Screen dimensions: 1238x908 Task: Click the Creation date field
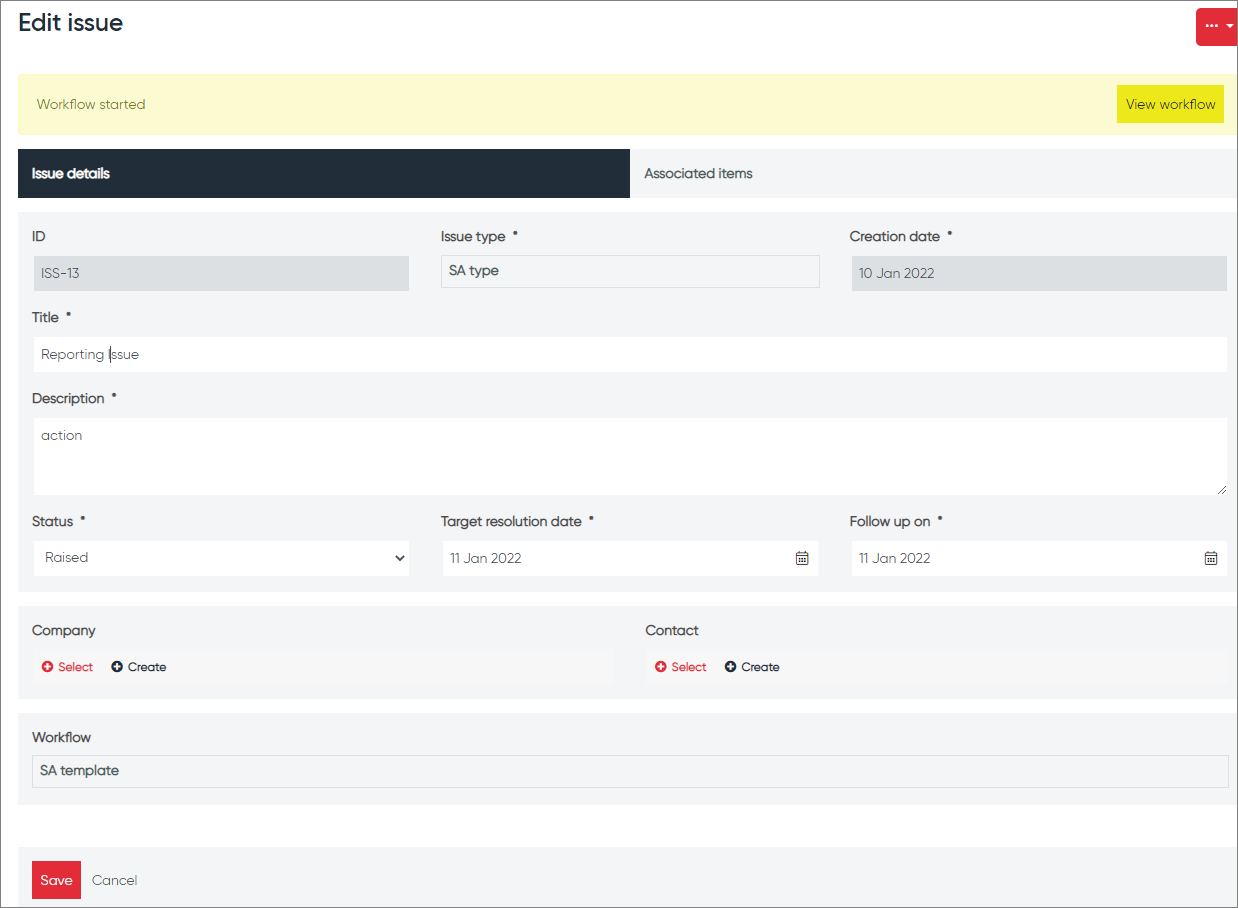[x=1039, y=273]
